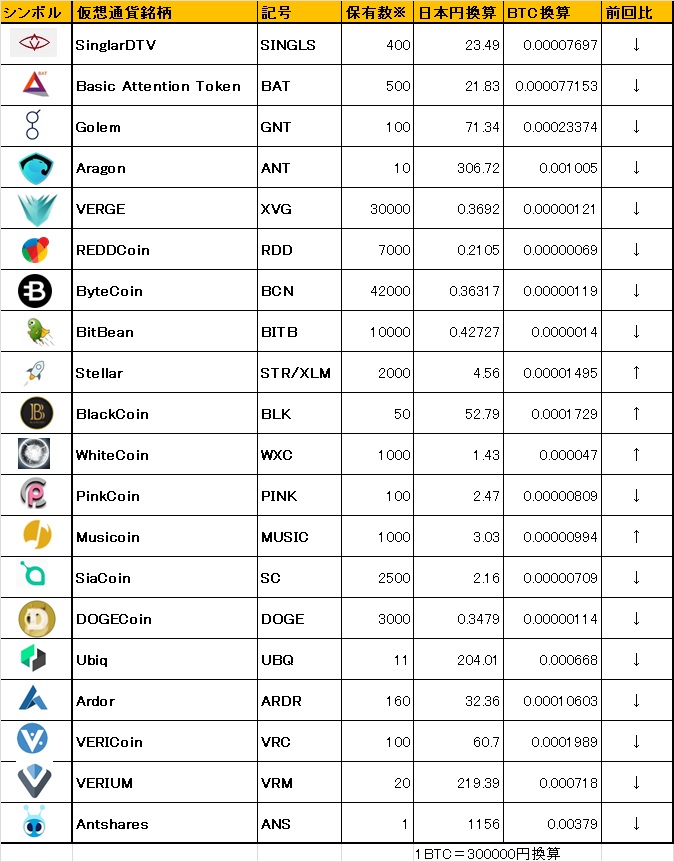Select the PinkCoin logo
The width and height of the screenshot is (674, 862).
(34, 493)
